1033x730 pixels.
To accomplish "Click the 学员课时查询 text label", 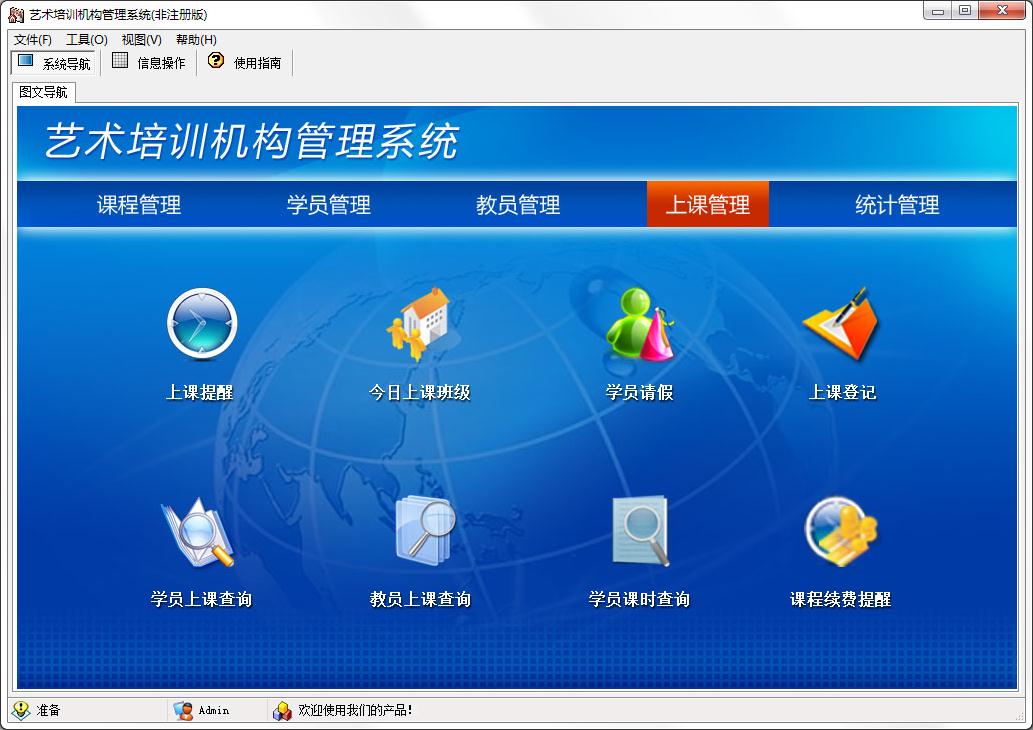I will tap(639, 599).
